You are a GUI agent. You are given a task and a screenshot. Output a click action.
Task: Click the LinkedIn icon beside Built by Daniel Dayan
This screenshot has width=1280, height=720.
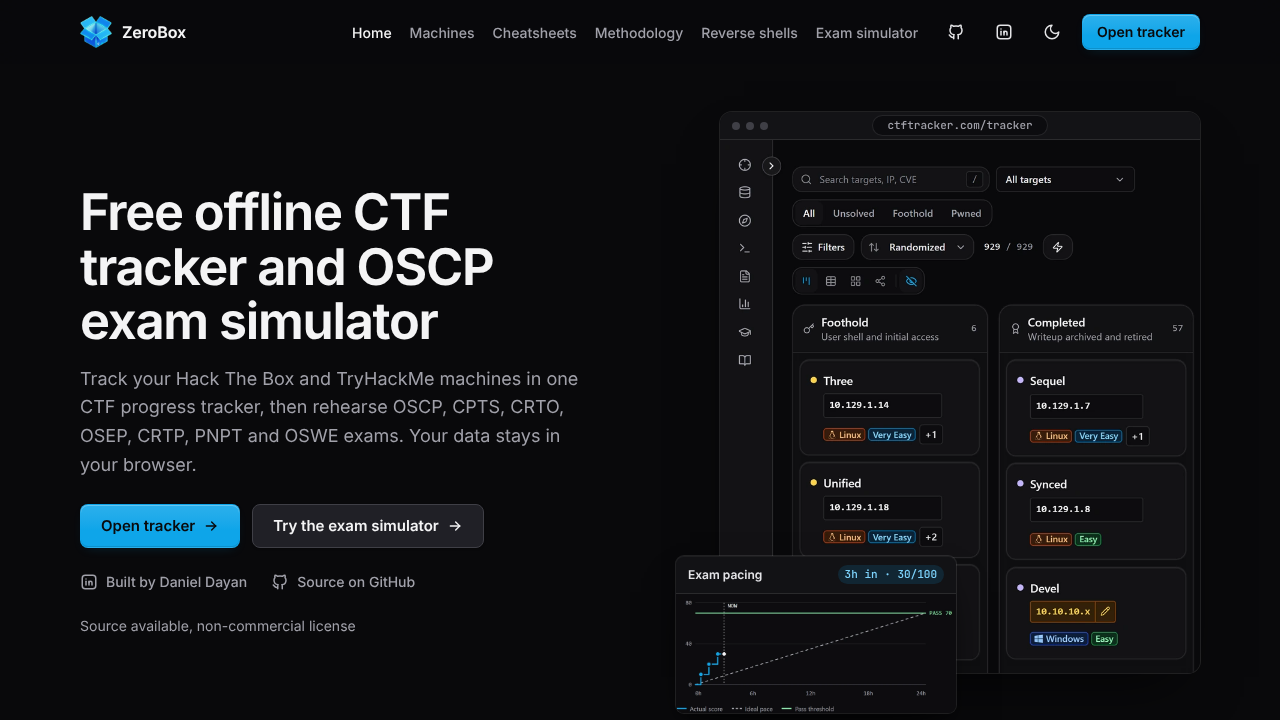89,582
